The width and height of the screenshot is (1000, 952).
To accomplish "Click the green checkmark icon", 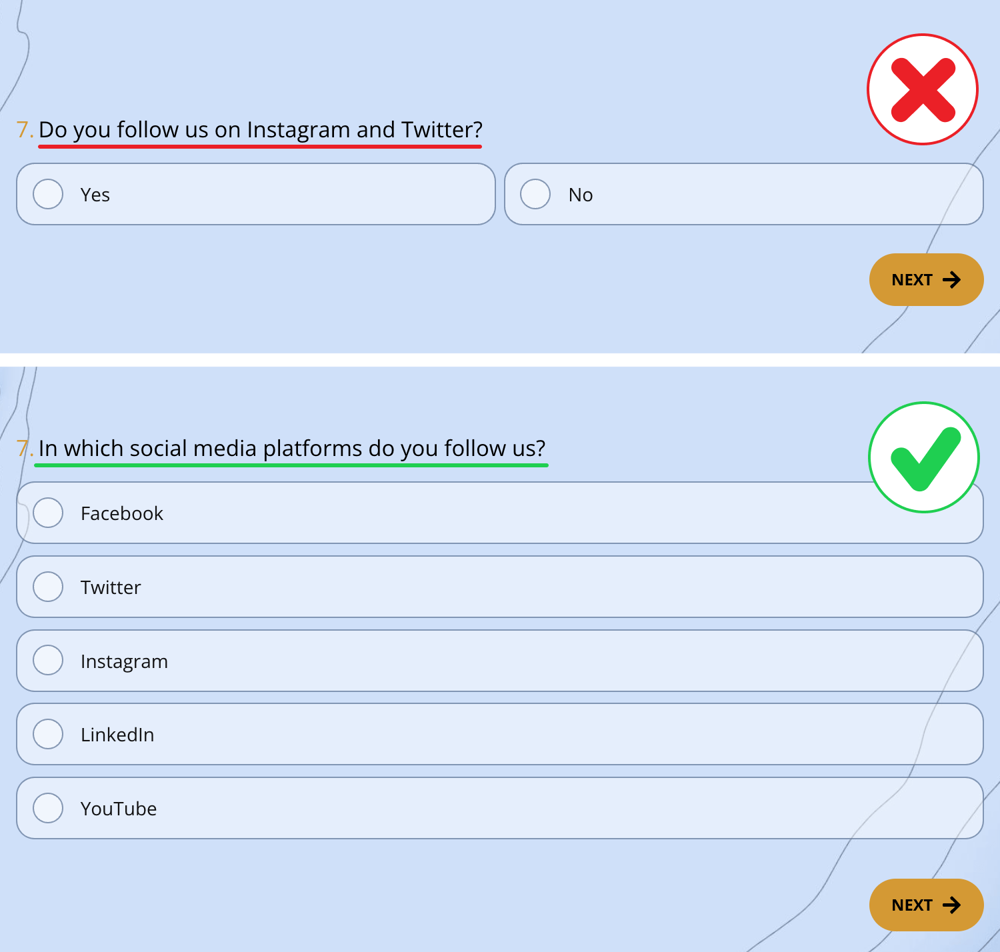I will [922, 458].
